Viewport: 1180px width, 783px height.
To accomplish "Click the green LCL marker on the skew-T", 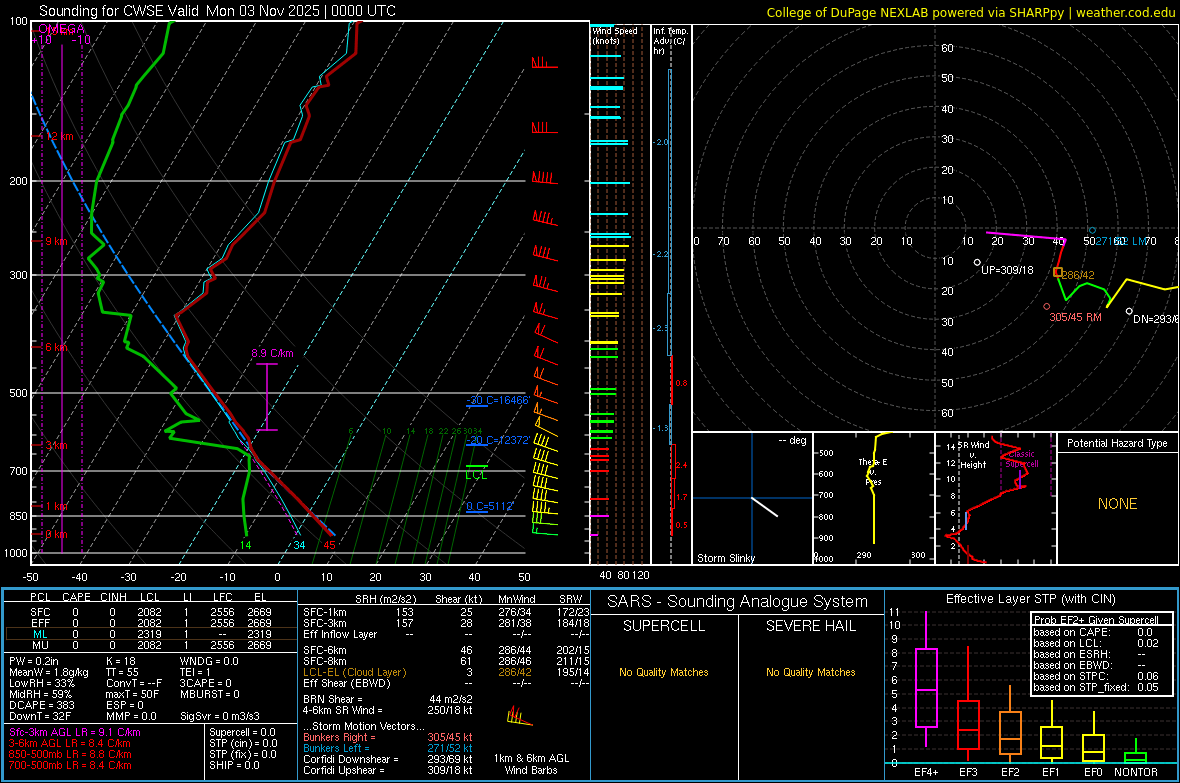I will click(x=476, y=472).
